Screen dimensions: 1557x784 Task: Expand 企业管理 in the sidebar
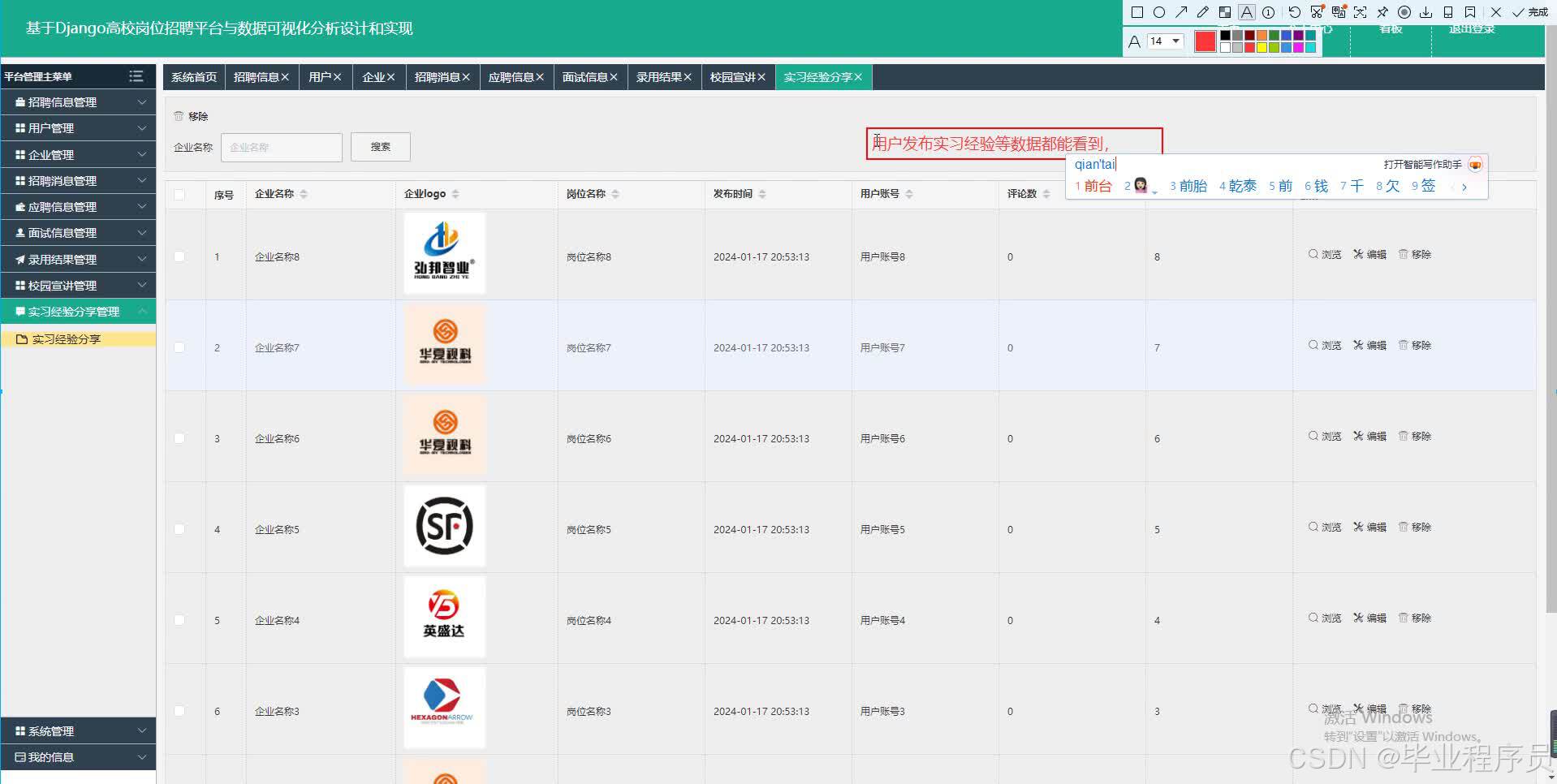click(78, 155)
